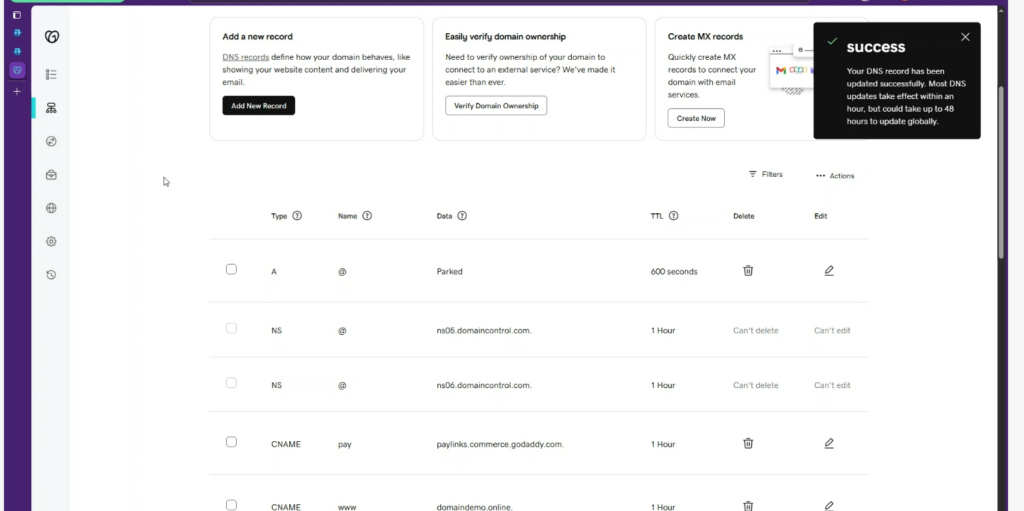The width and height of the screenshot is (1024, 511).
Task: Open the globe icon in sidebar
Action: coord(51,208)
